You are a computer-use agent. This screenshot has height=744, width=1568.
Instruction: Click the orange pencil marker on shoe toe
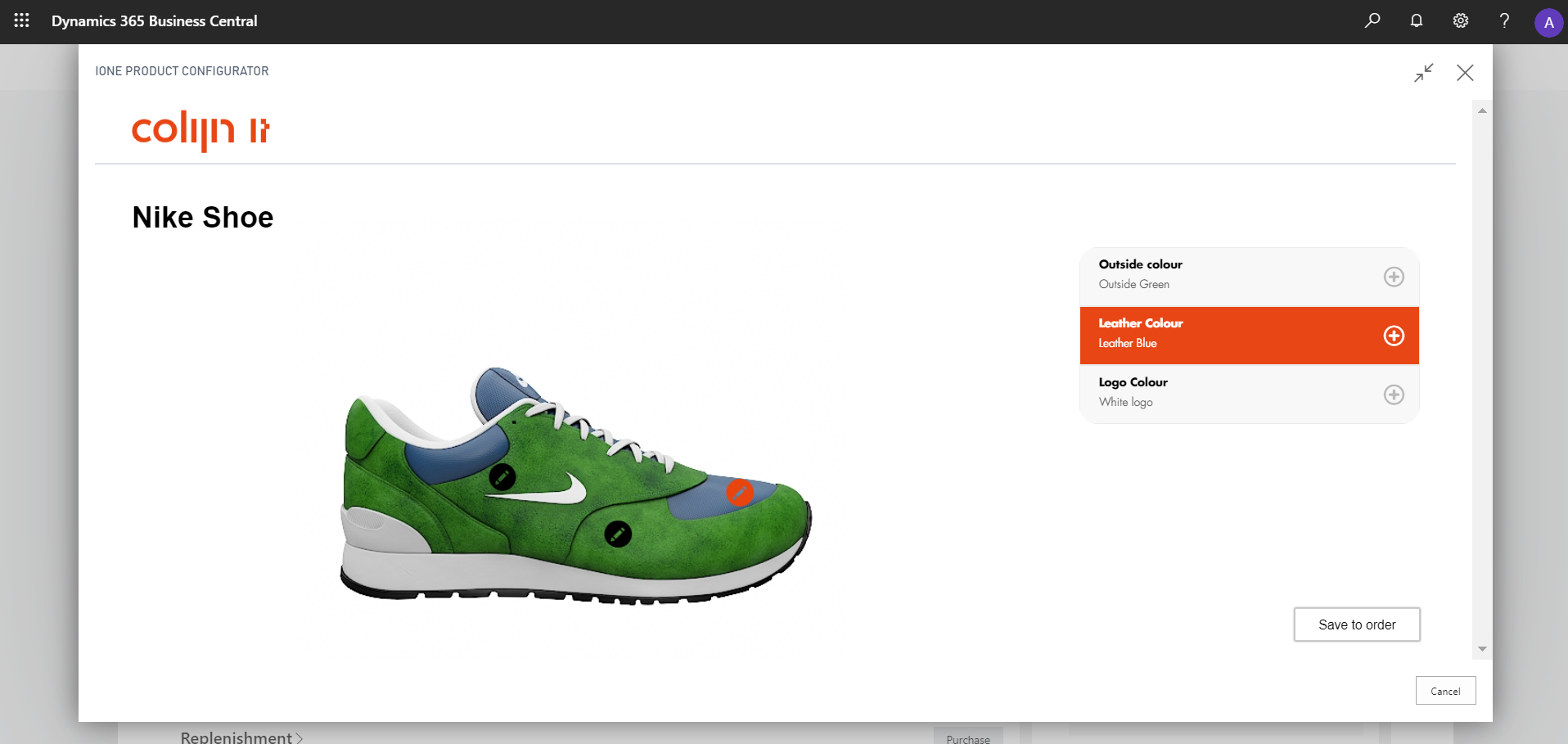[740, 493]
